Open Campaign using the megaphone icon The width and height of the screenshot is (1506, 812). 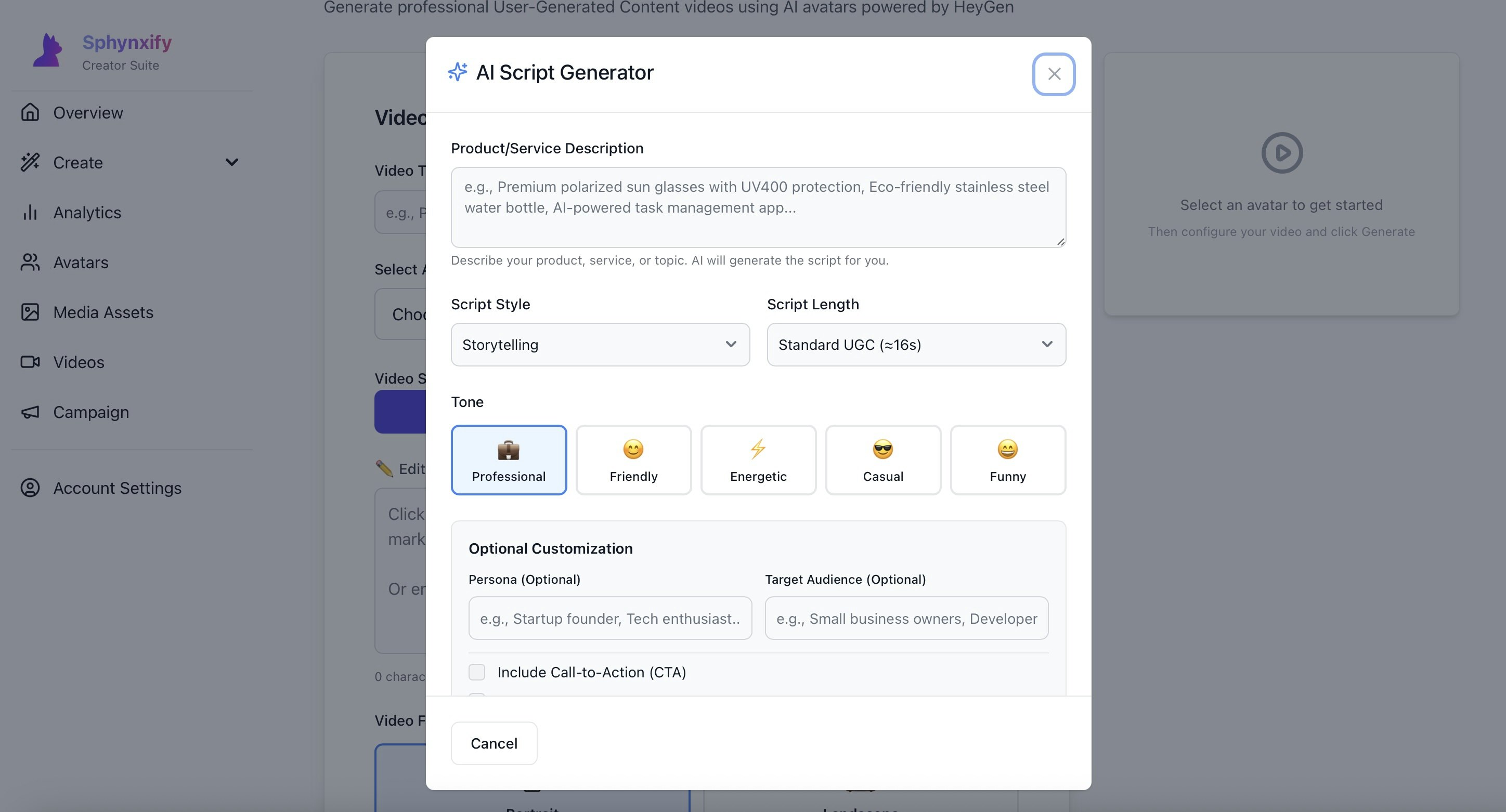(29, 412)
